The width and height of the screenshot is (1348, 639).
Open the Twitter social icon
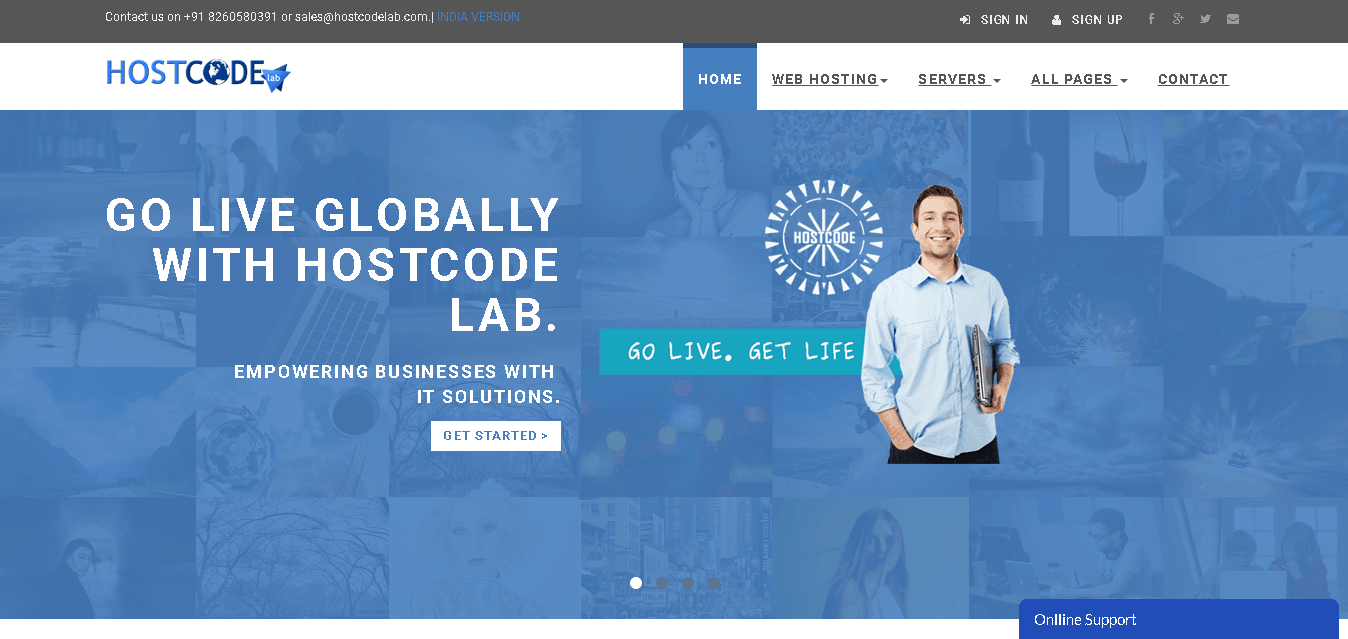1205,19
